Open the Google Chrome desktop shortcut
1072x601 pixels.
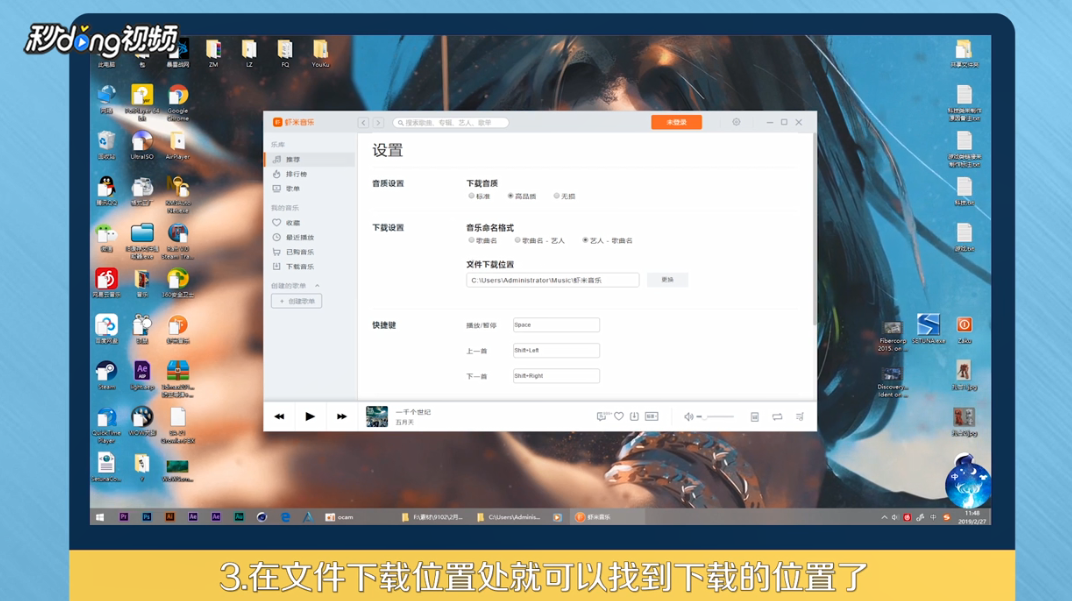(178, 103)
